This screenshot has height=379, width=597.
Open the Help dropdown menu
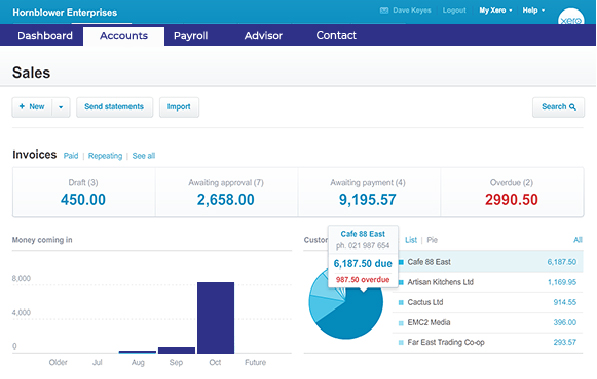[534, 10]
